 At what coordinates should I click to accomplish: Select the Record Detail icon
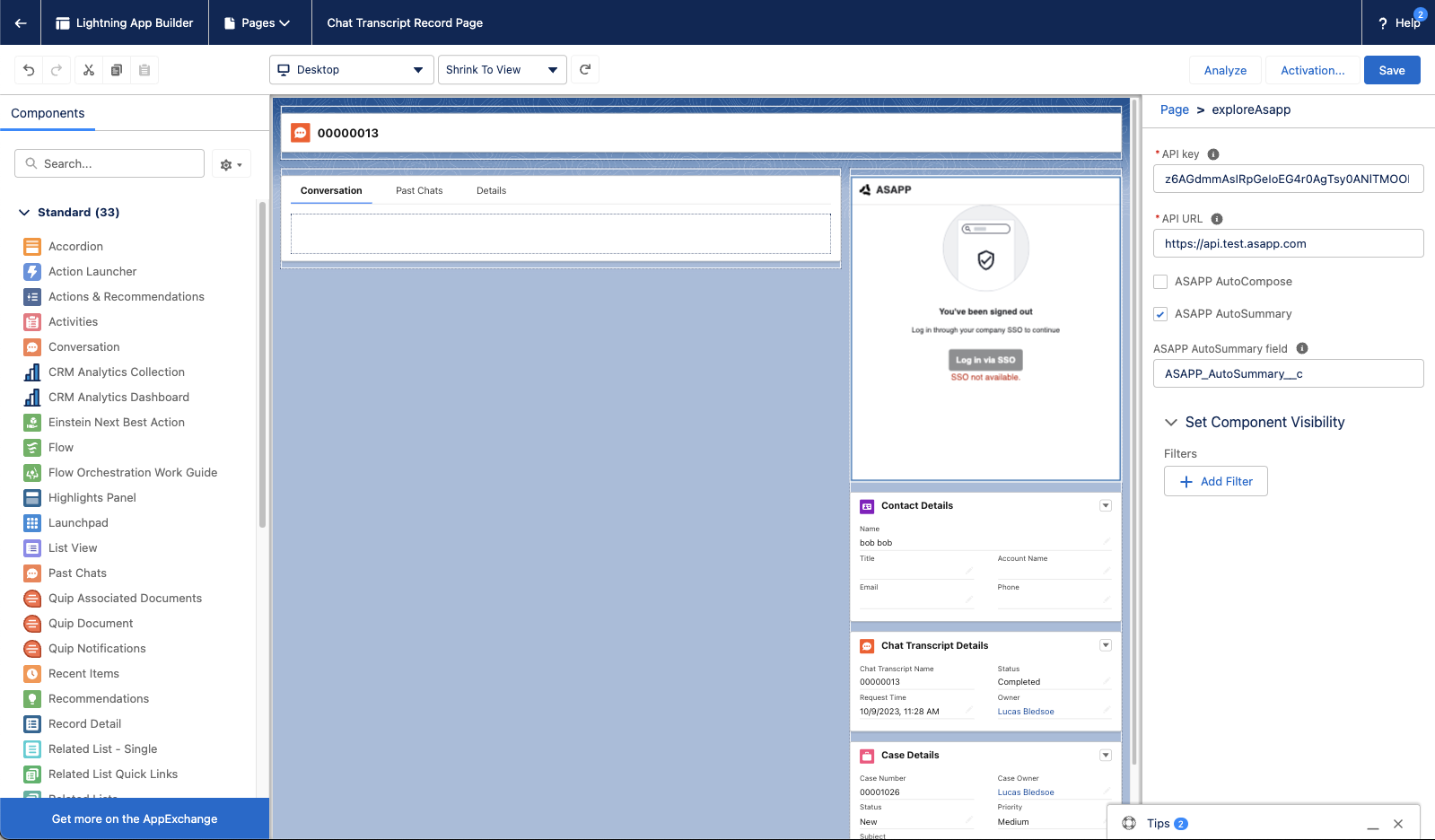[32, 724]
